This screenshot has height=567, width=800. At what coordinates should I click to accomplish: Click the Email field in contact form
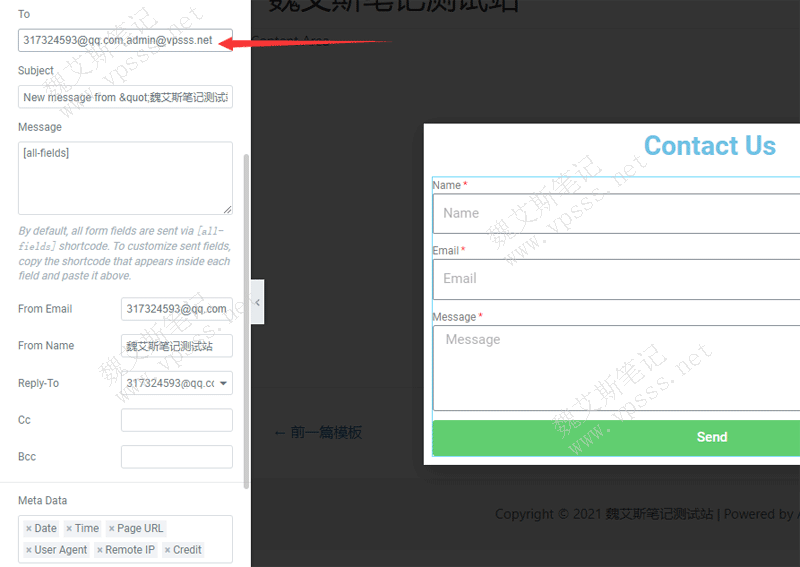(615, 279)
